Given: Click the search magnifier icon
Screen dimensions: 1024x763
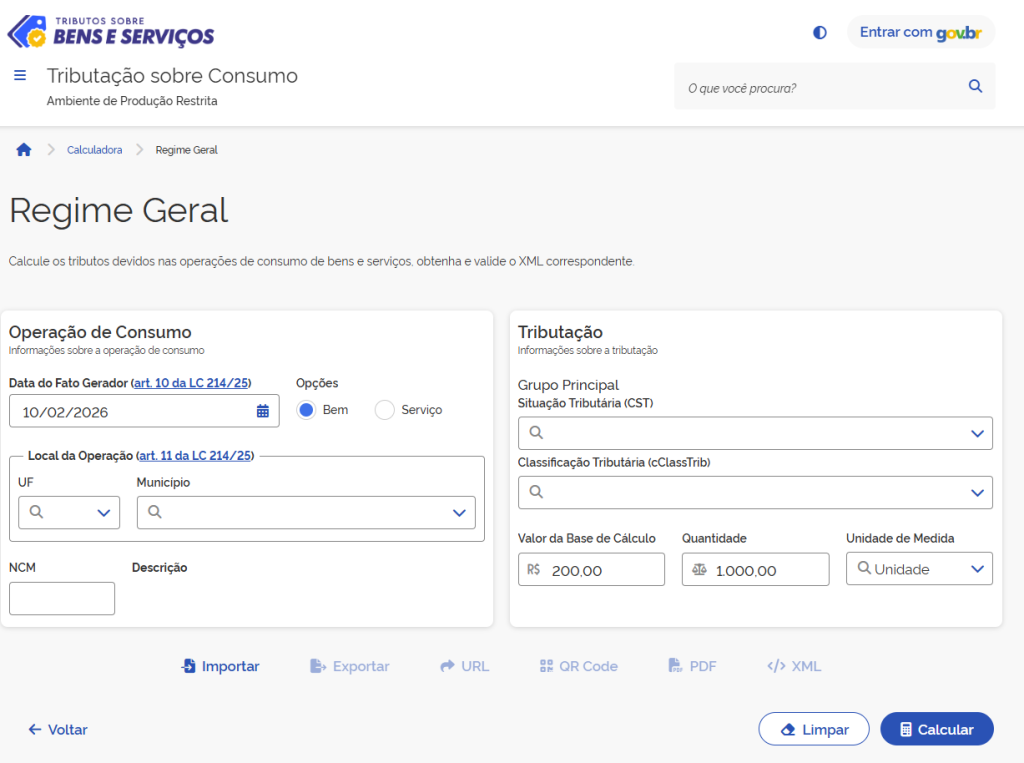Looking at the screenshot, I should pyautogui.click(x=975, y=87).
